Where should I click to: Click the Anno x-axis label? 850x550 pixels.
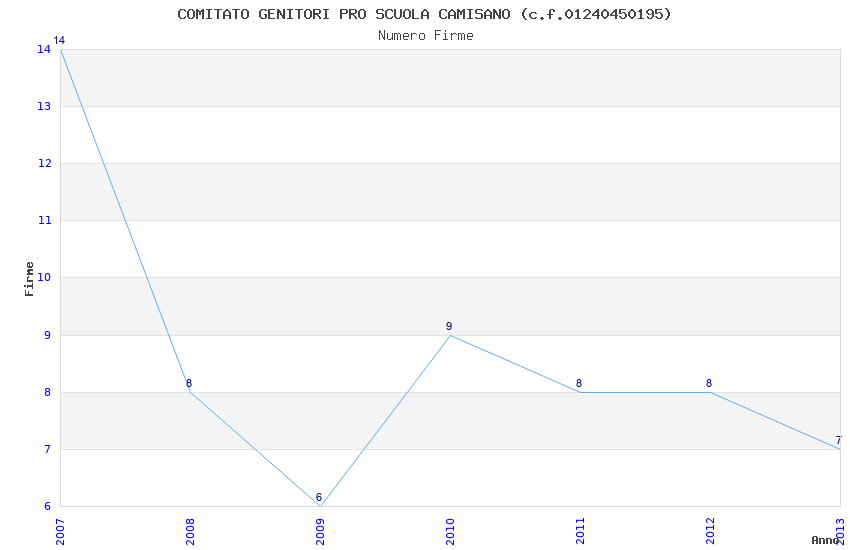pos(825,540)
